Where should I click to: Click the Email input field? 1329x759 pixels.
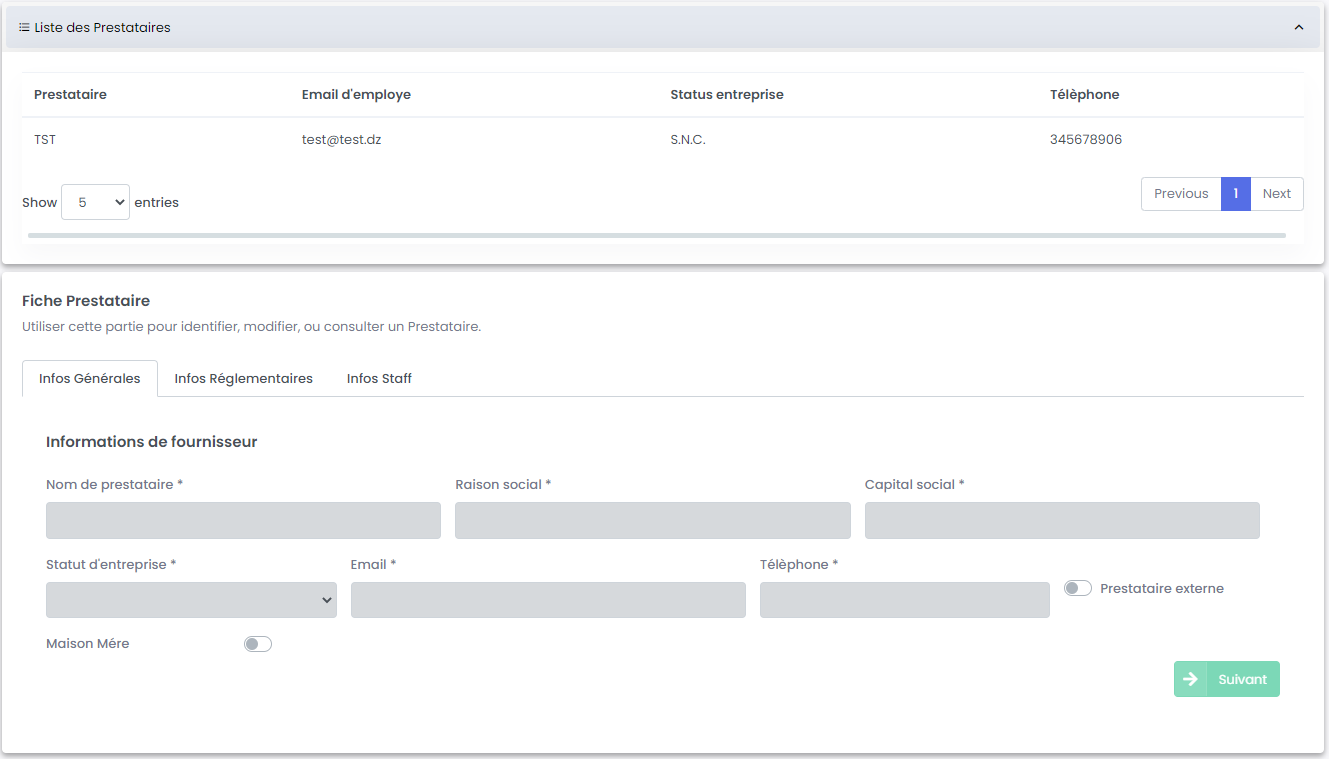click(548, 600)
